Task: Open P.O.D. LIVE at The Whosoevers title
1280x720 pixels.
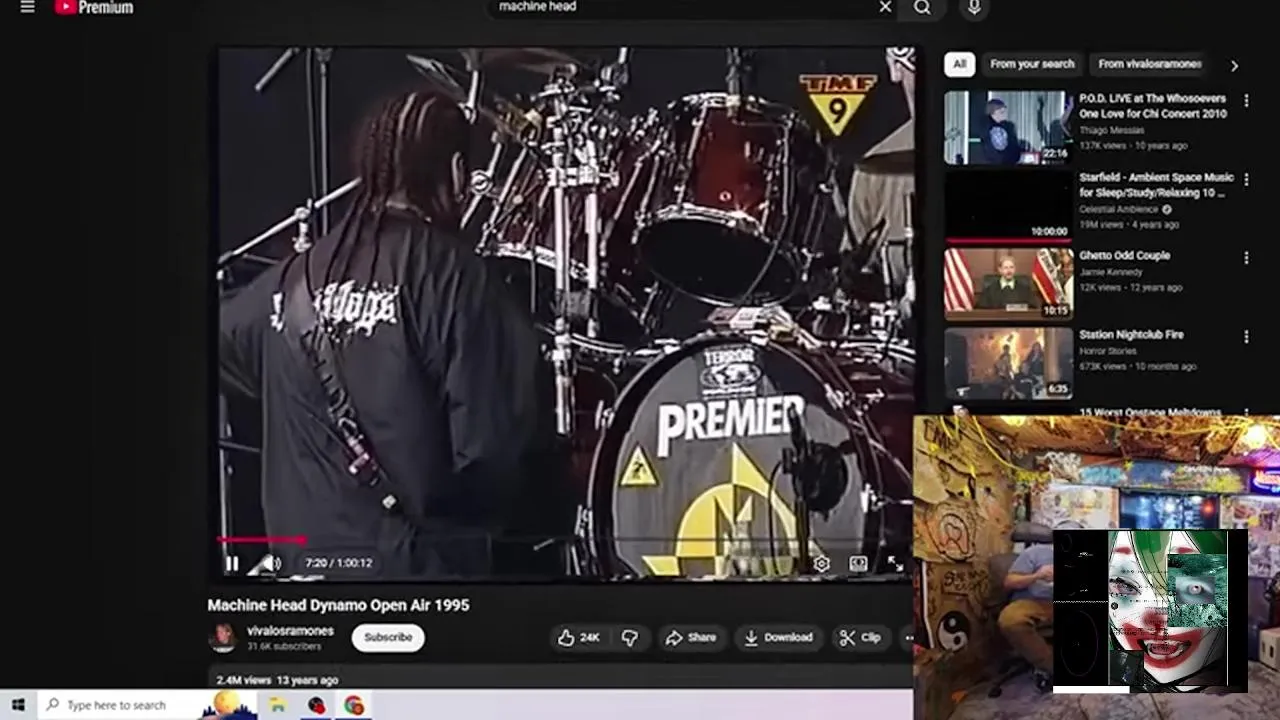Action: (1153, 106)
